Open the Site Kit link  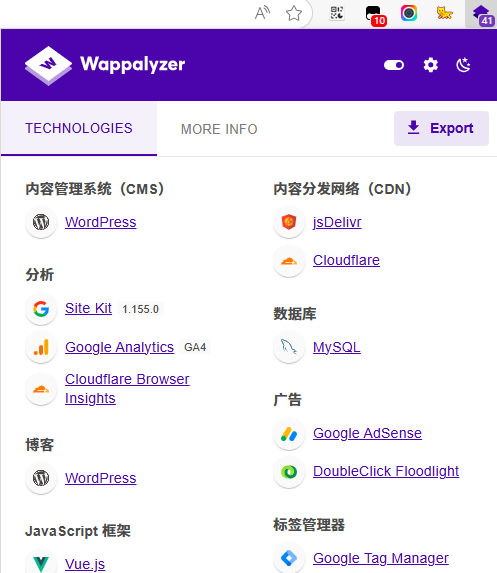pyautogui.click(x=88, y=308)
